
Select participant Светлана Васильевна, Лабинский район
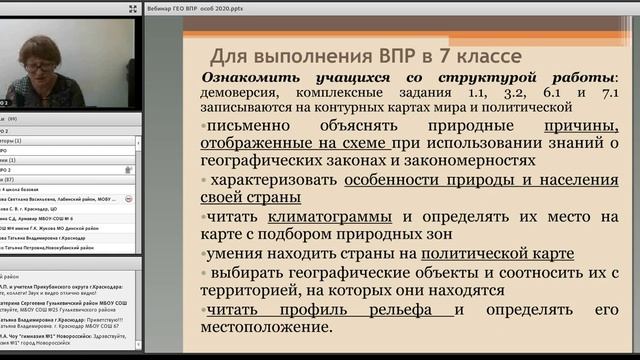click(x=67, y=199)
